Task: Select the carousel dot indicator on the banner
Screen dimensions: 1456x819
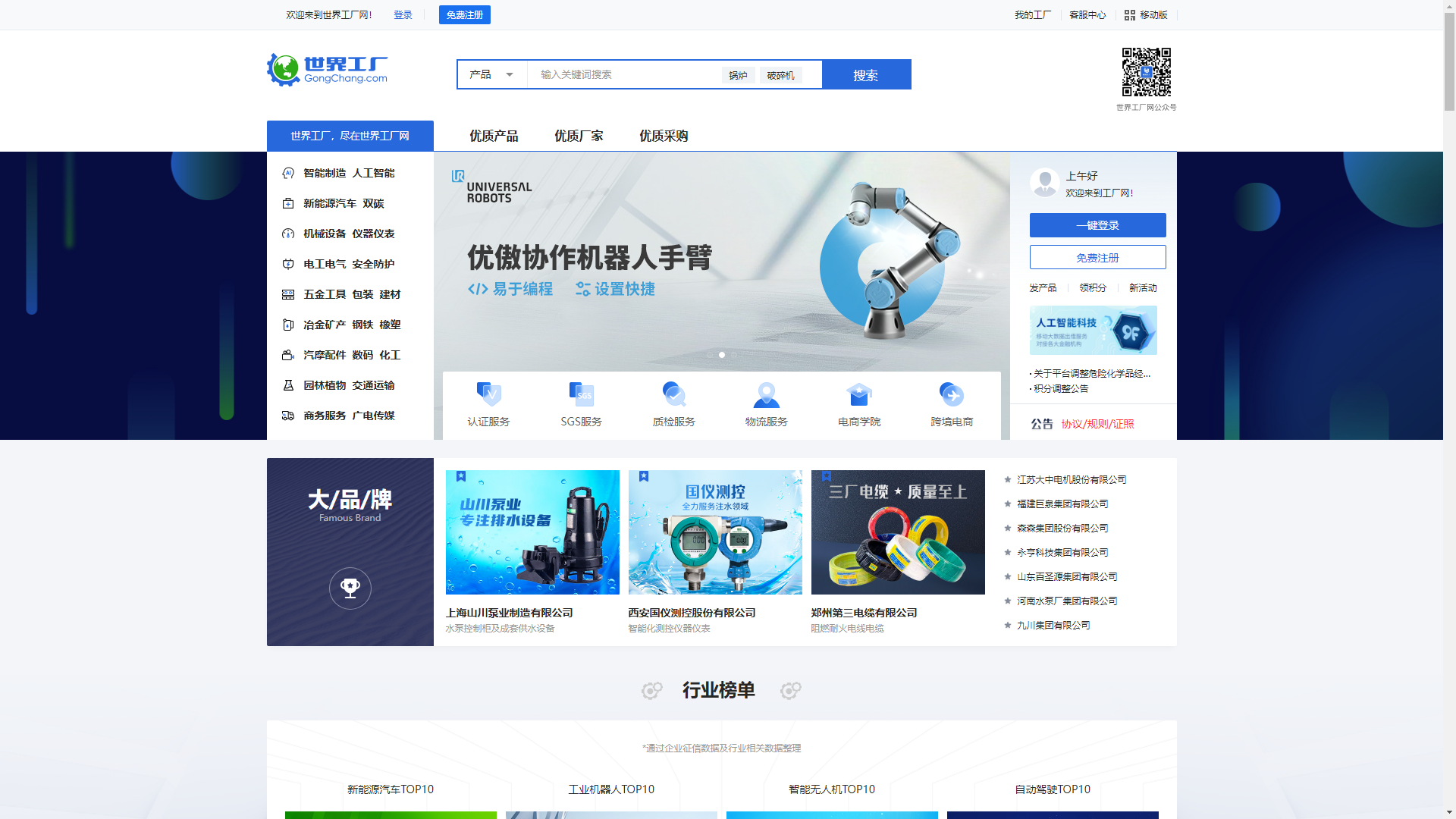Action: coord(722,354)
